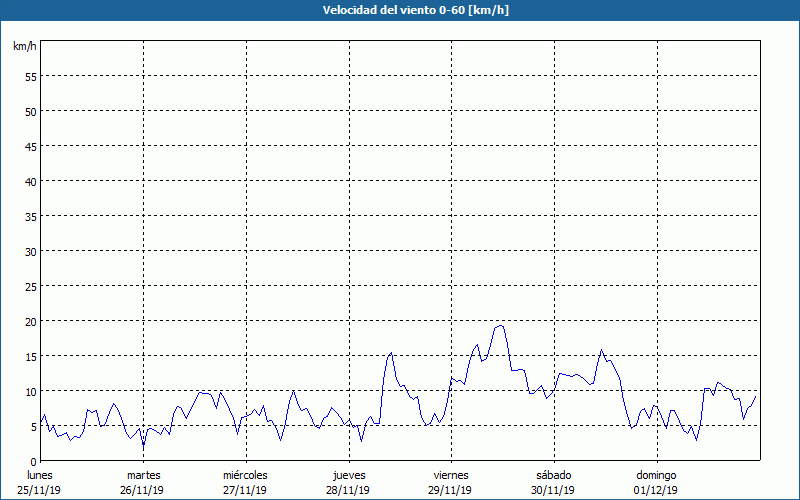Click the '28/11/19' date label
The width and height of the screenshot is (800, 500).
(x=348, y=490)
